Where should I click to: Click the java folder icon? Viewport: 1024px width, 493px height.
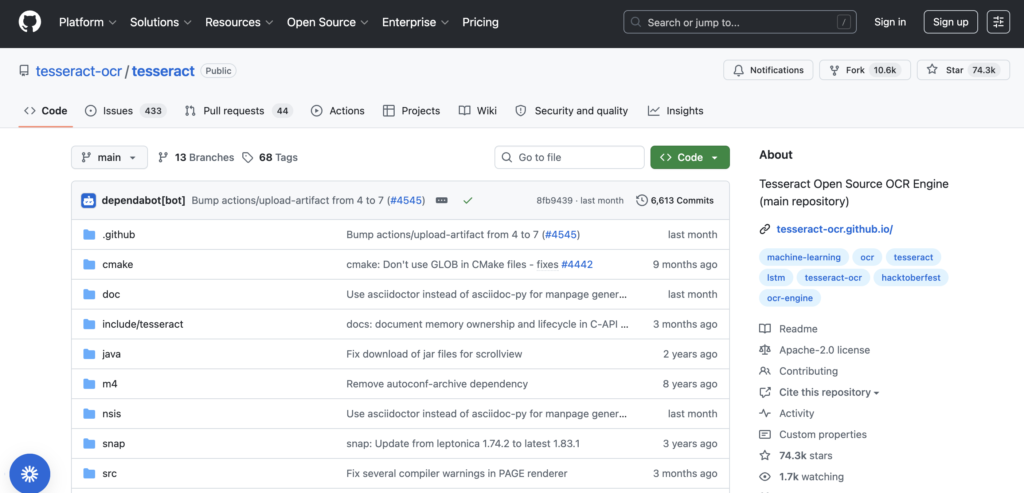(89, 354)
